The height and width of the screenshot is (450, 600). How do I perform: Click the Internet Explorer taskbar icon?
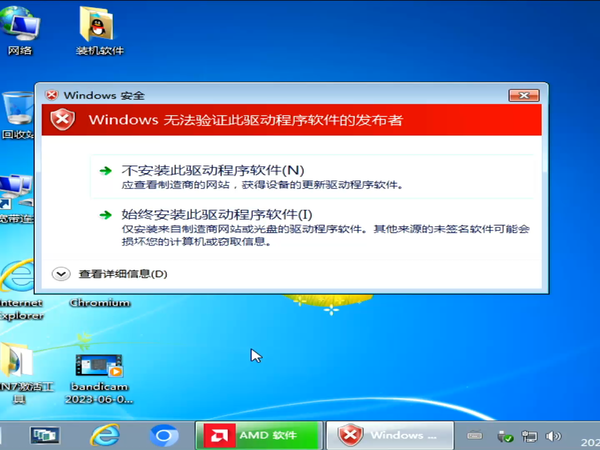pyautogui.click(x=105, y=435)
